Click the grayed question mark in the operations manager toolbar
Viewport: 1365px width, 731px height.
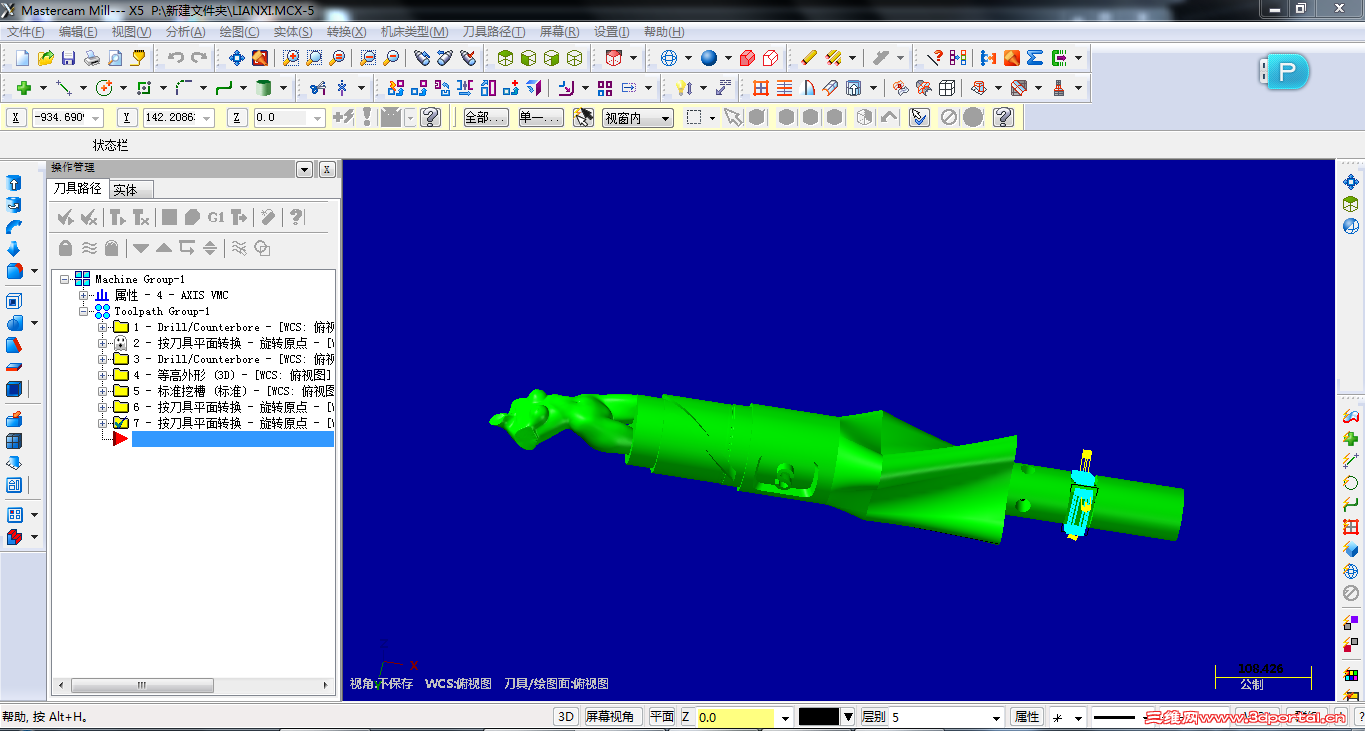tap(296, 217)
